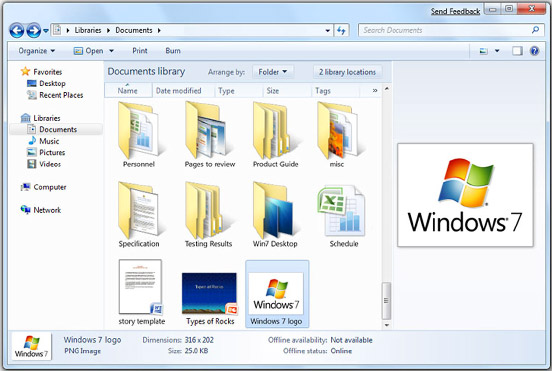Click Burn in the toolbar
Image resolution: width=552 pixels, height=371 pixels.
(173, 51)
